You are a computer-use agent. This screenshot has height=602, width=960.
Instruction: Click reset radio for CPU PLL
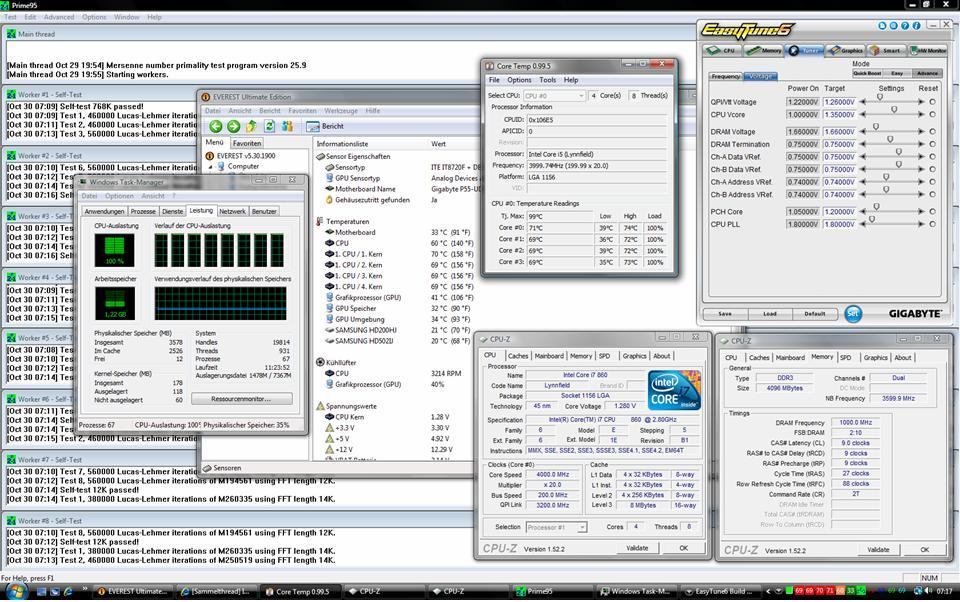click(x=932, y=224)
